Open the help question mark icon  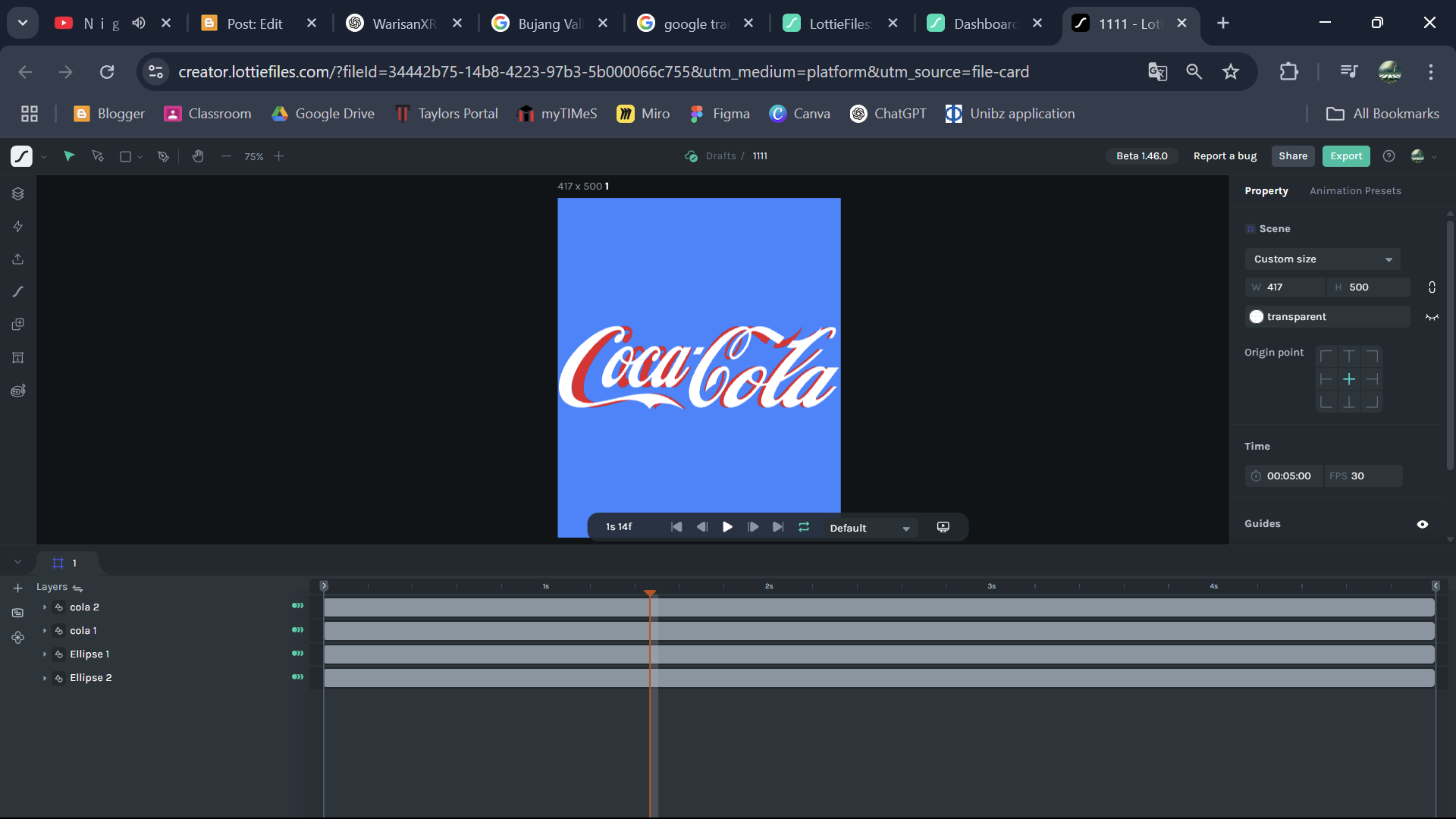(x=1389, y=156)
